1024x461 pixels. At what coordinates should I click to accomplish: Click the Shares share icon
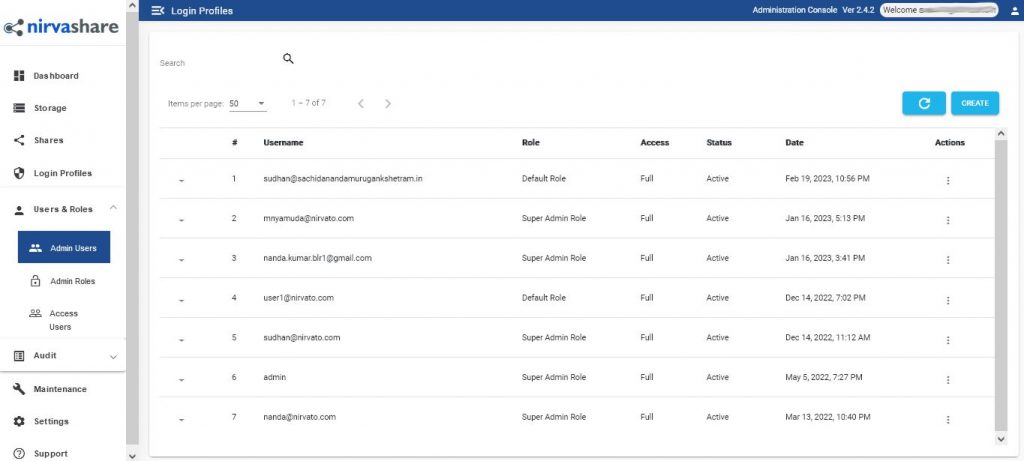pyautogui.click(x=19, y=140)
